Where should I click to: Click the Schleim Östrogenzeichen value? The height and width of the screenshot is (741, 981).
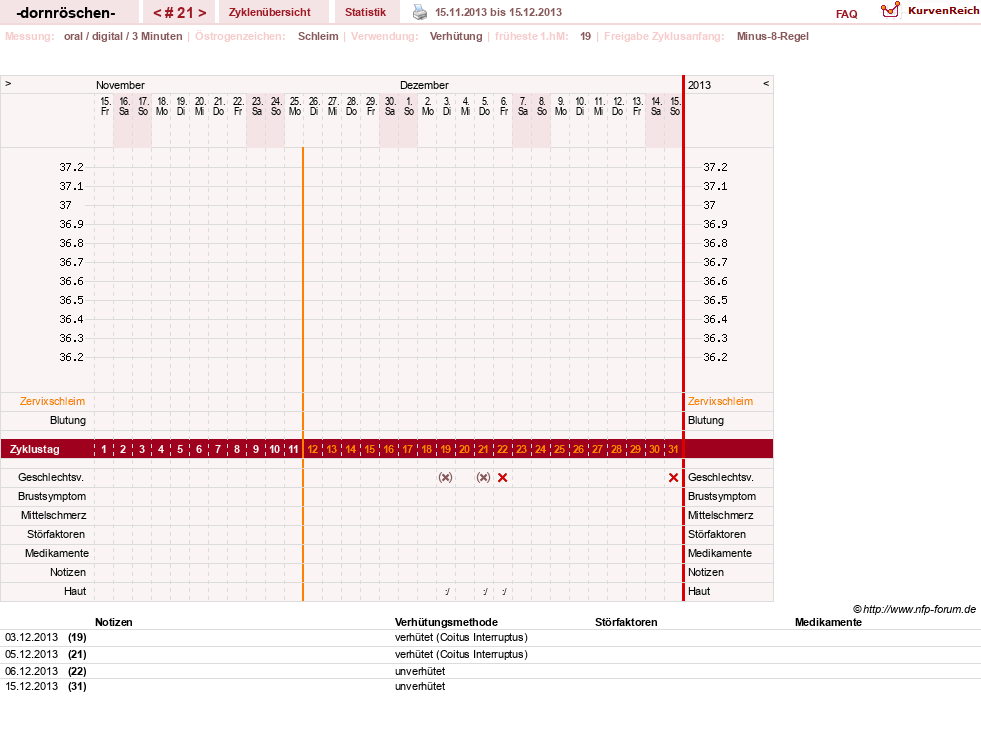318,36
